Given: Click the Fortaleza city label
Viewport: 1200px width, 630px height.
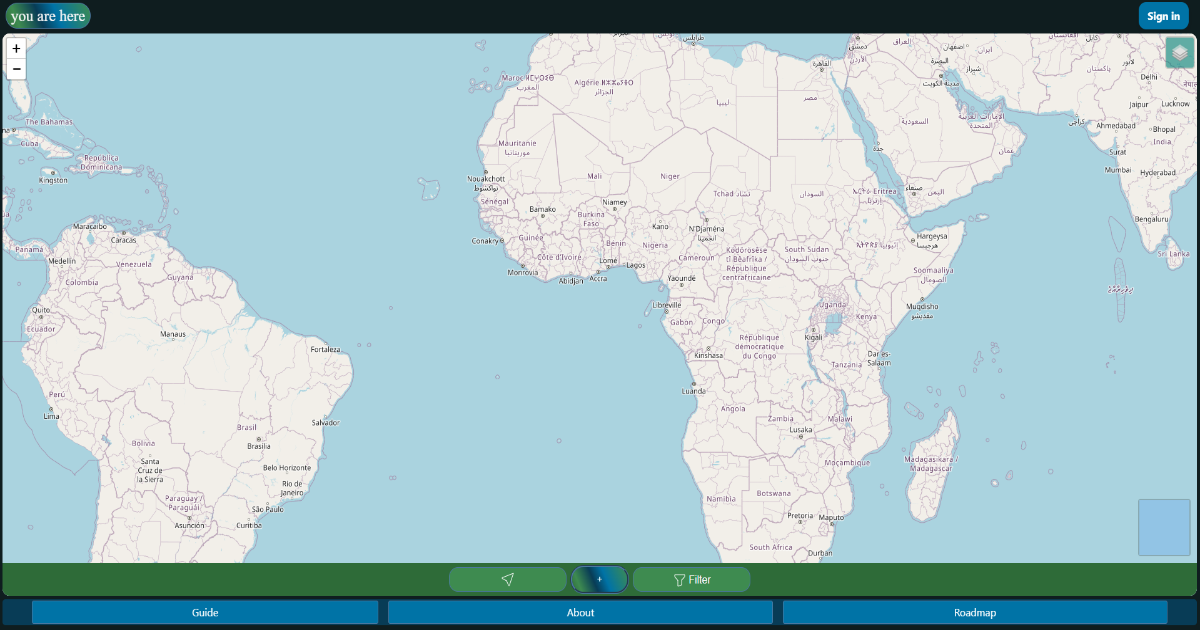Looking at the screenshot, I should 325,350.
